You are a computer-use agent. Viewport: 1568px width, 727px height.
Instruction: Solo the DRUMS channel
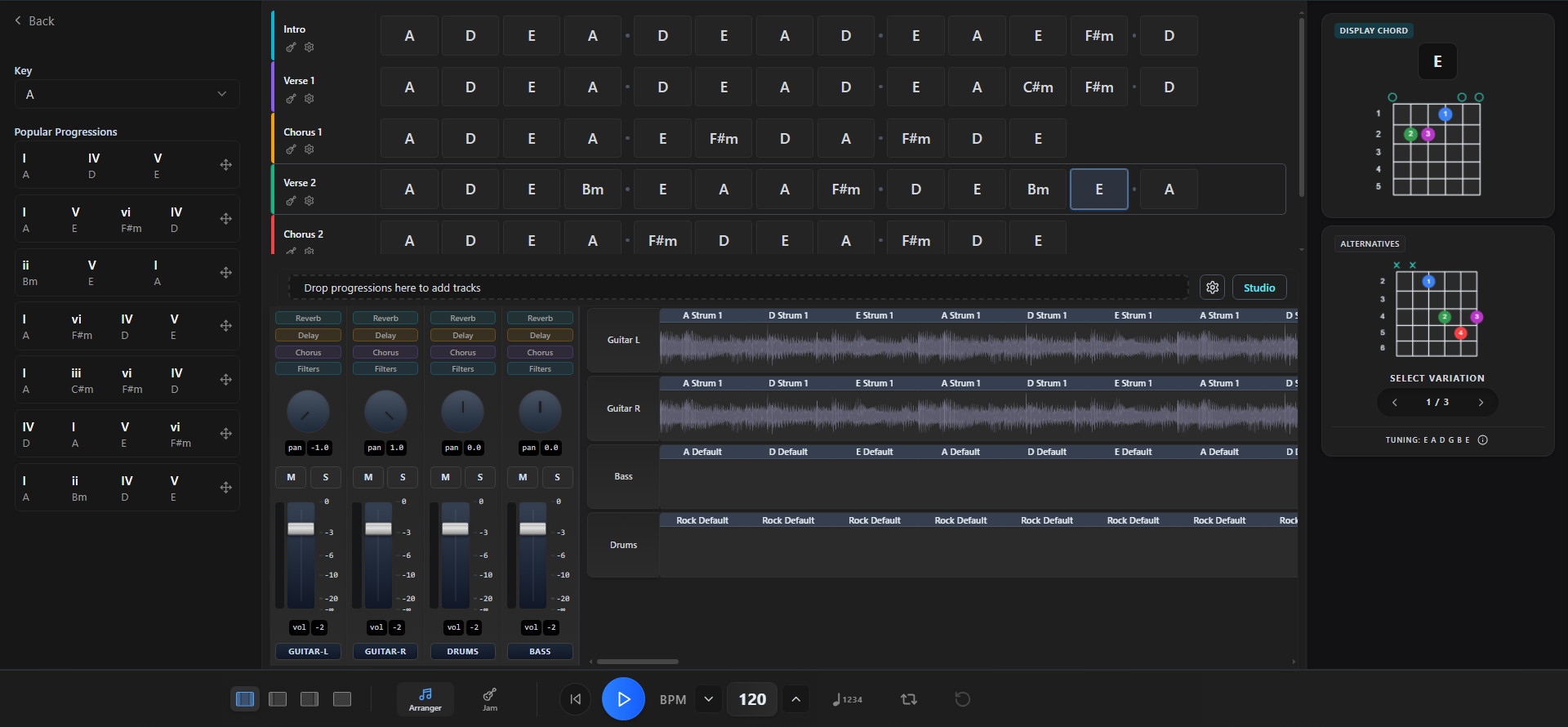[480, 477]
